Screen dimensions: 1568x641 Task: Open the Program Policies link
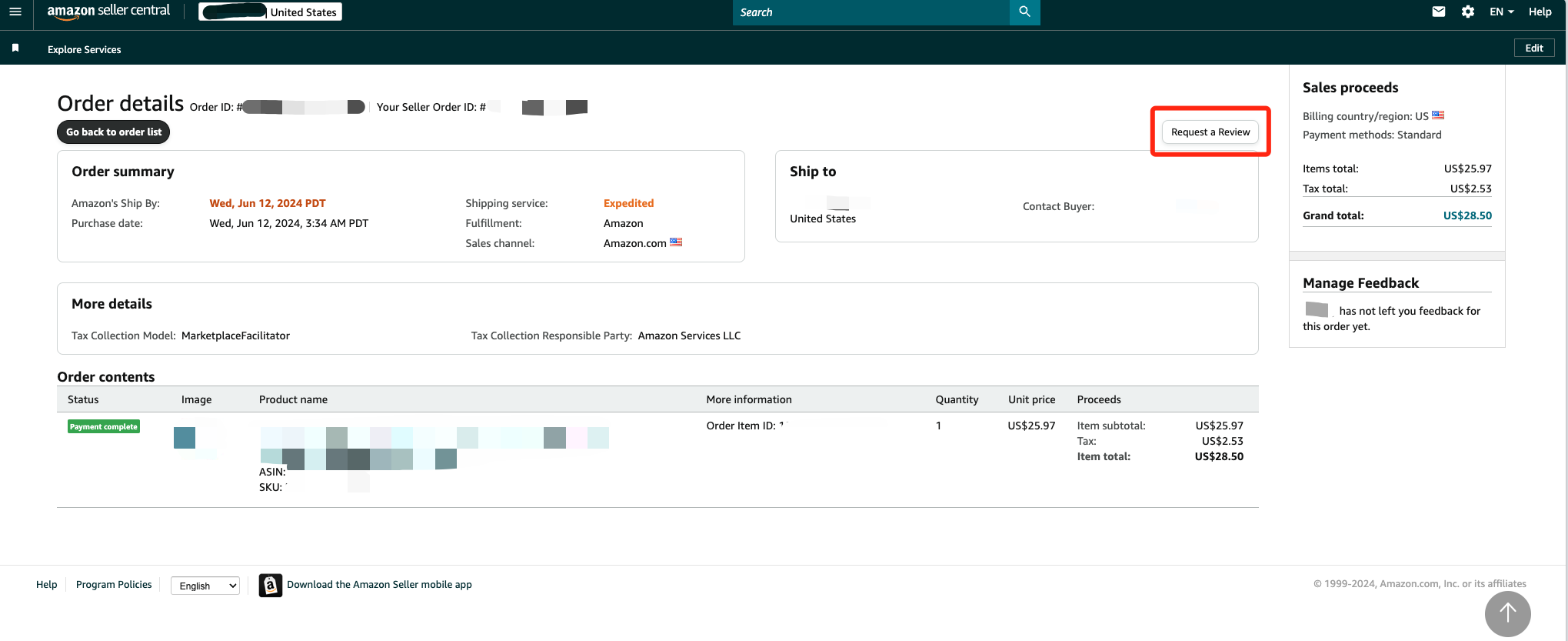tap(114, 584)
